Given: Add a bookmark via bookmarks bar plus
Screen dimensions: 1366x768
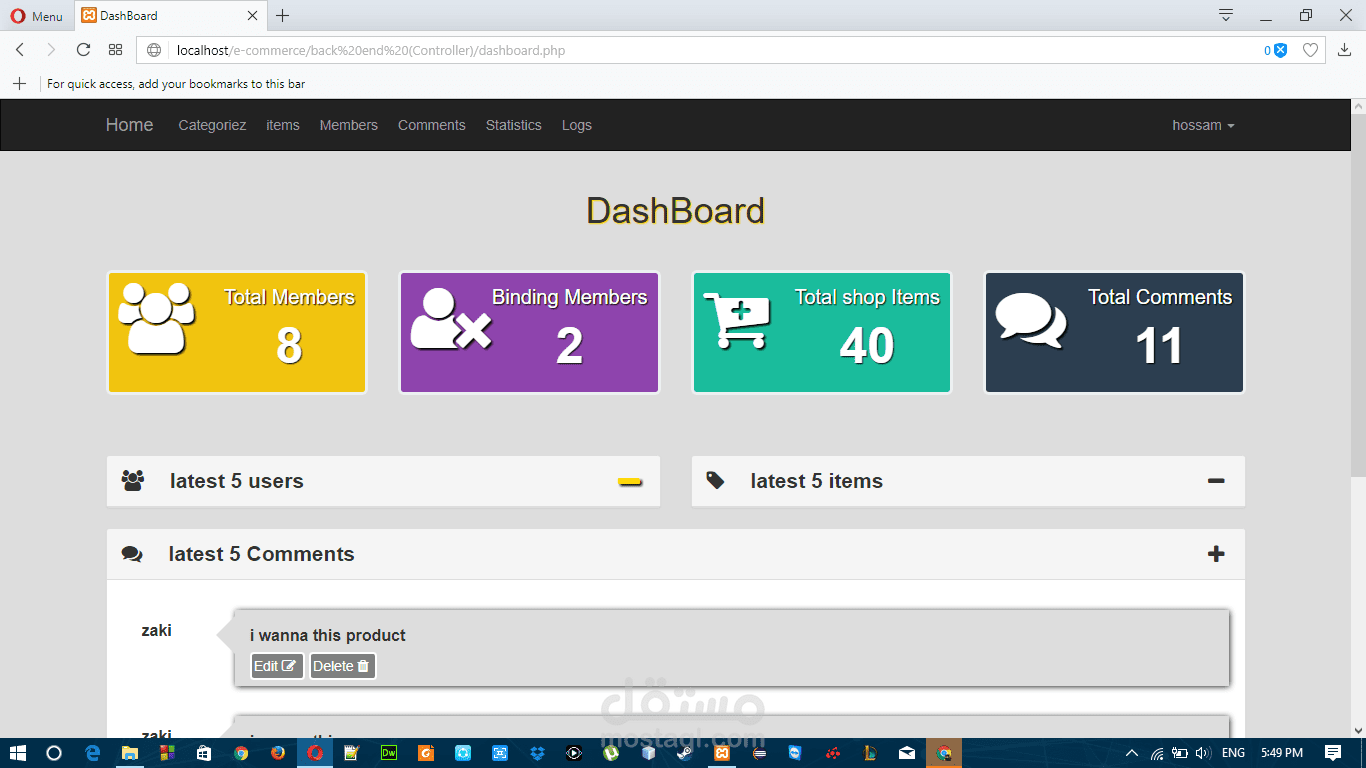Looking at the screenshot, I should (x=19, y=84).
